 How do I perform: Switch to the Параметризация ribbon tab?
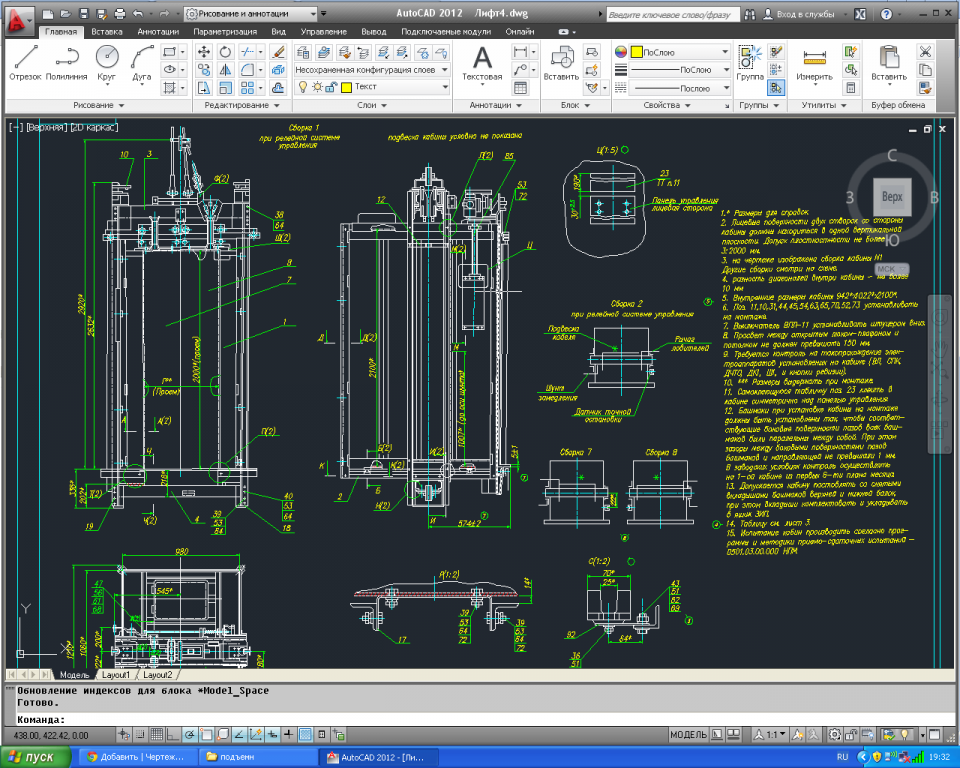[225, 32]
